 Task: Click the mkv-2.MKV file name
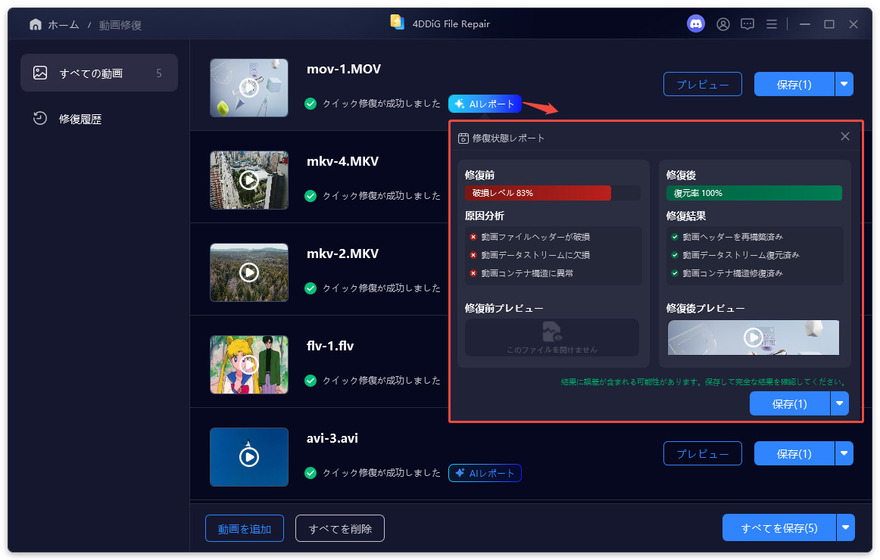click(342, 254)
